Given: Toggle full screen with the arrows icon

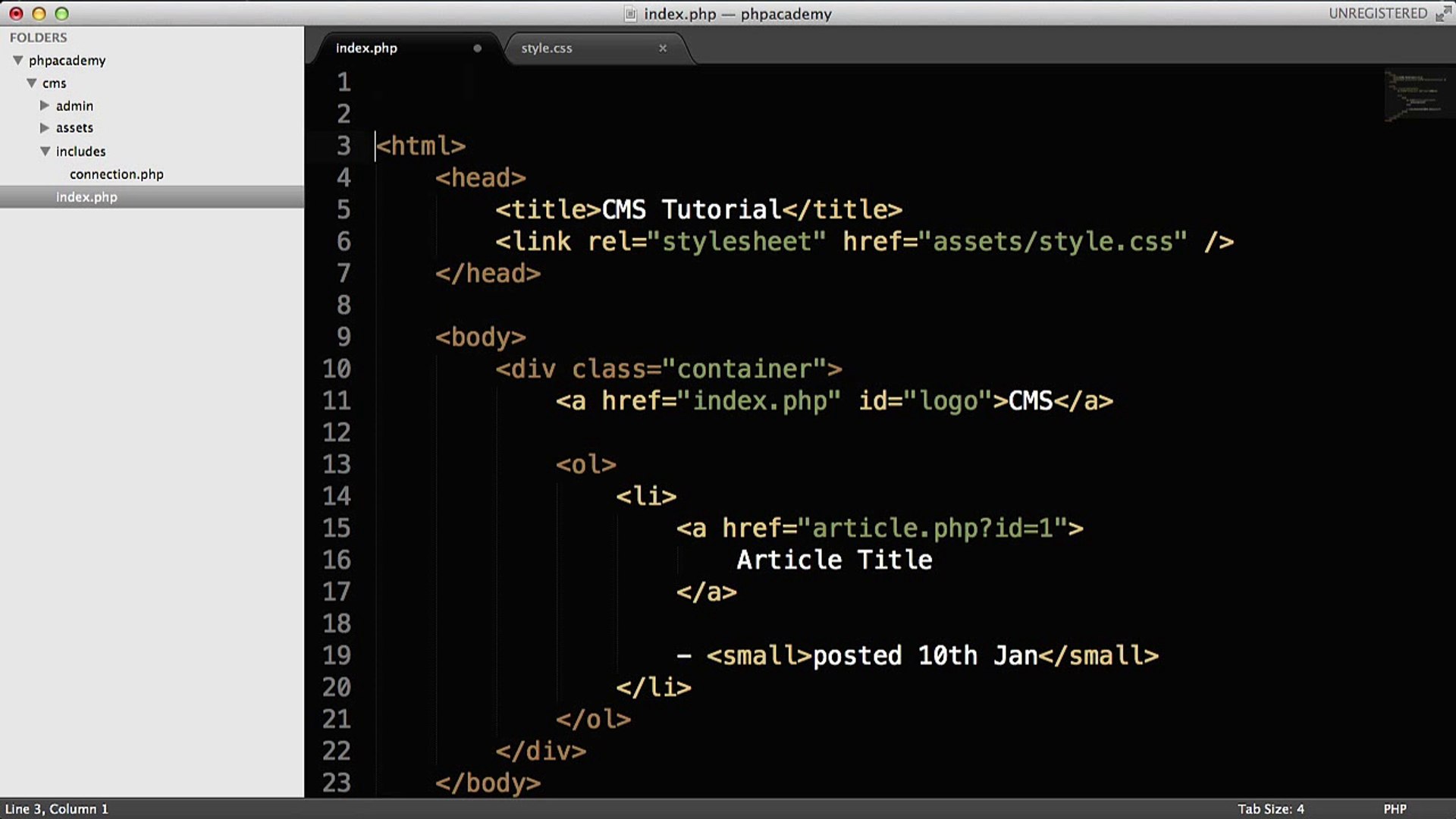Looking at the screenshot, I should [x=1443, y=14].
